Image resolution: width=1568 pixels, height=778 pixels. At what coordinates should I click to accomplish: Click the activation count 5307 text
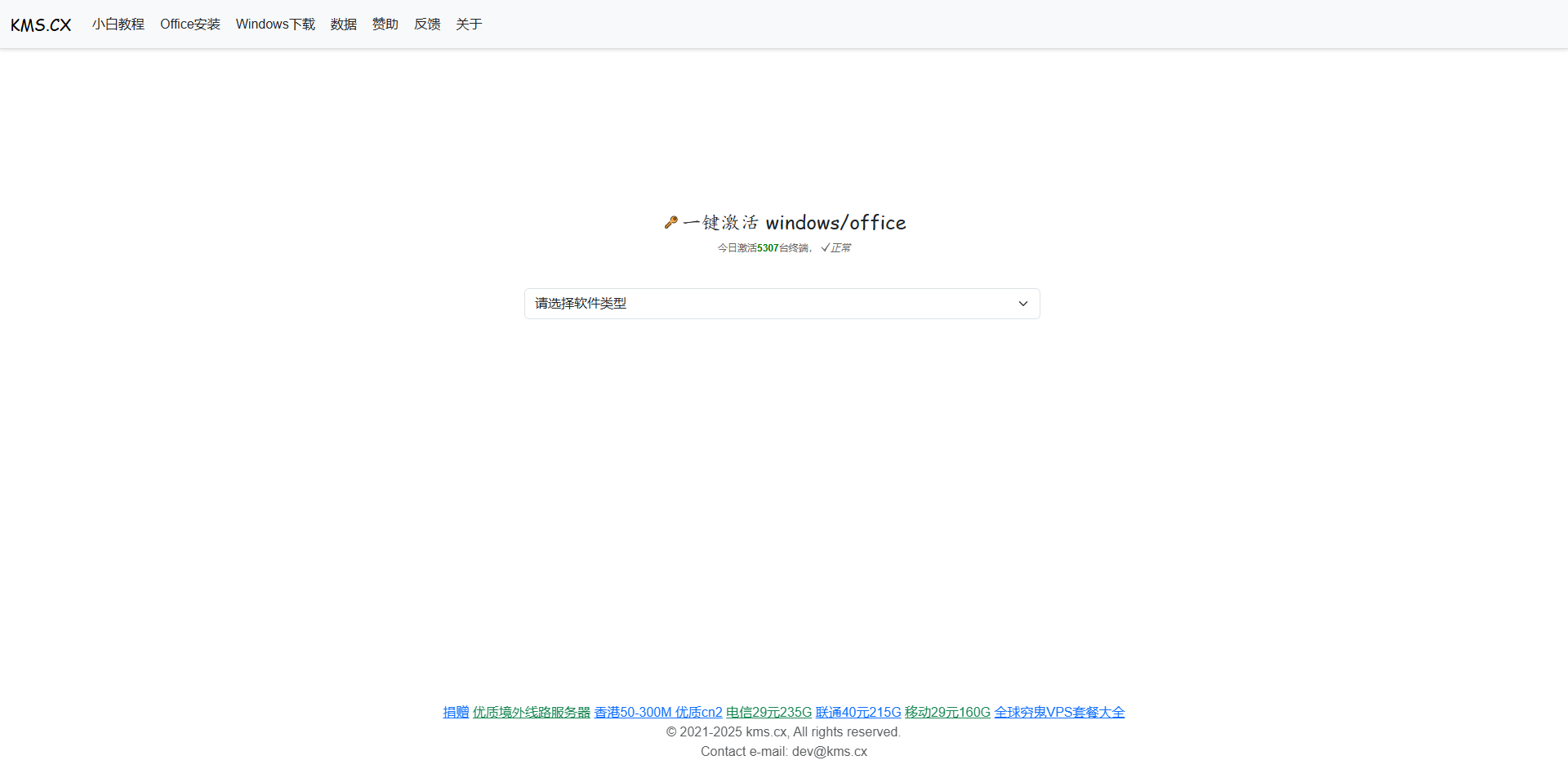point(768,248)
